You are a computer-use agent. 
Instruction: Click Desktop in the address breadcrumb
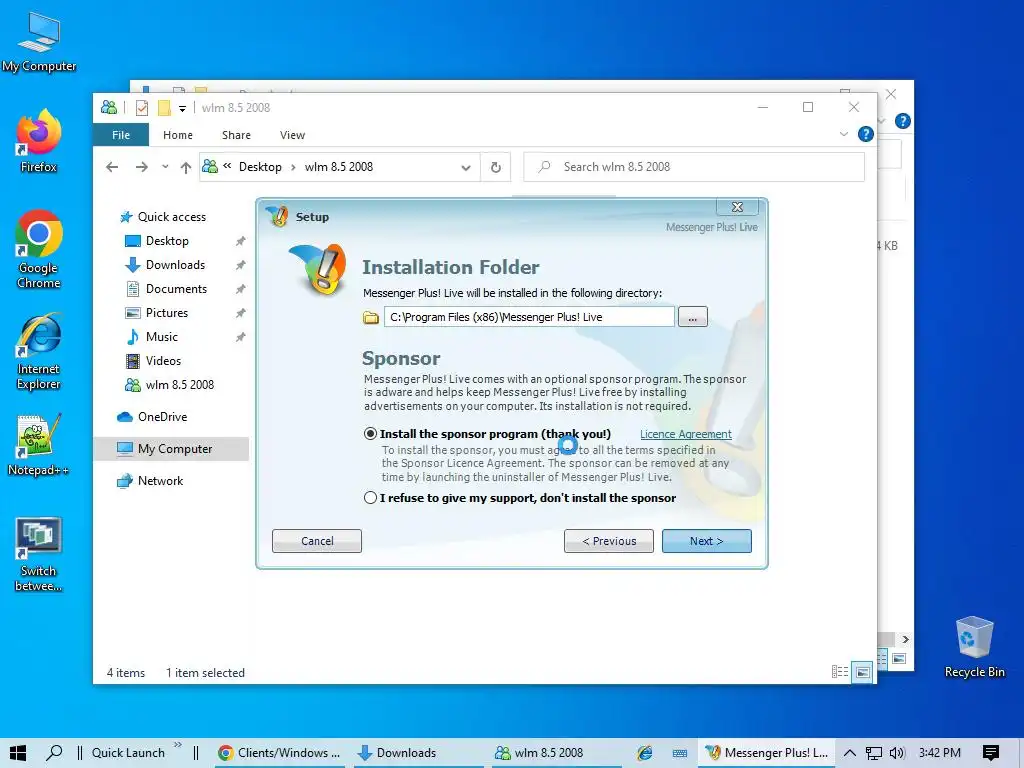(260, 167)
